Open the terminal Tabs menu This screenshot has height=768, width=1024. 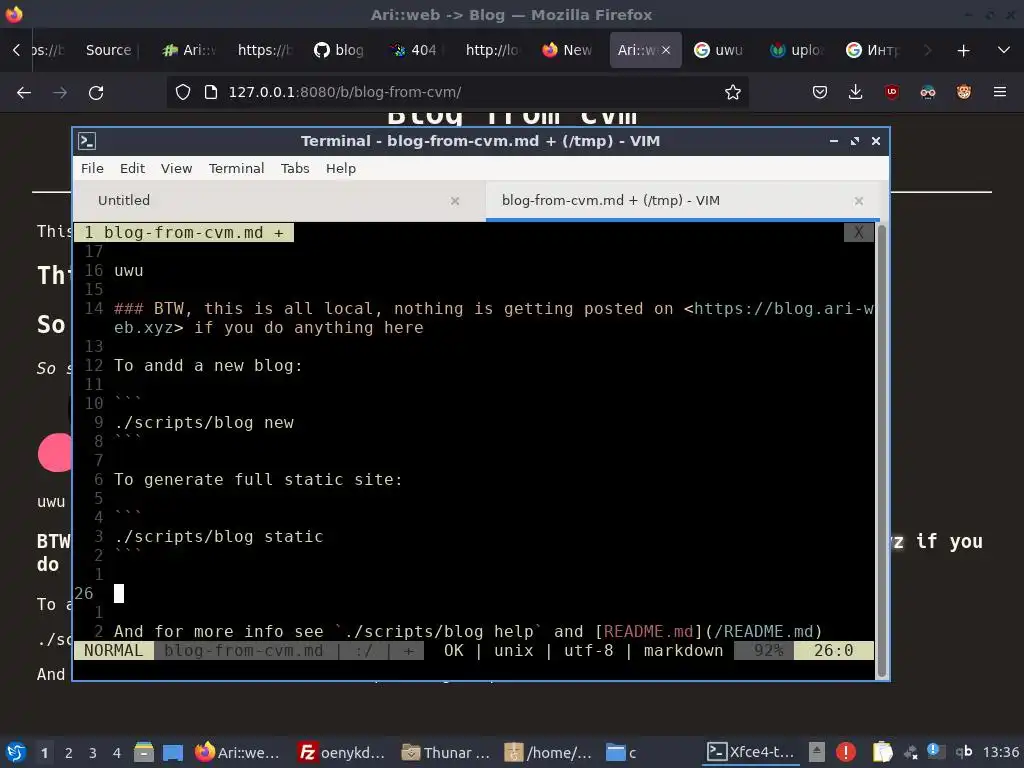click(295, 168)
